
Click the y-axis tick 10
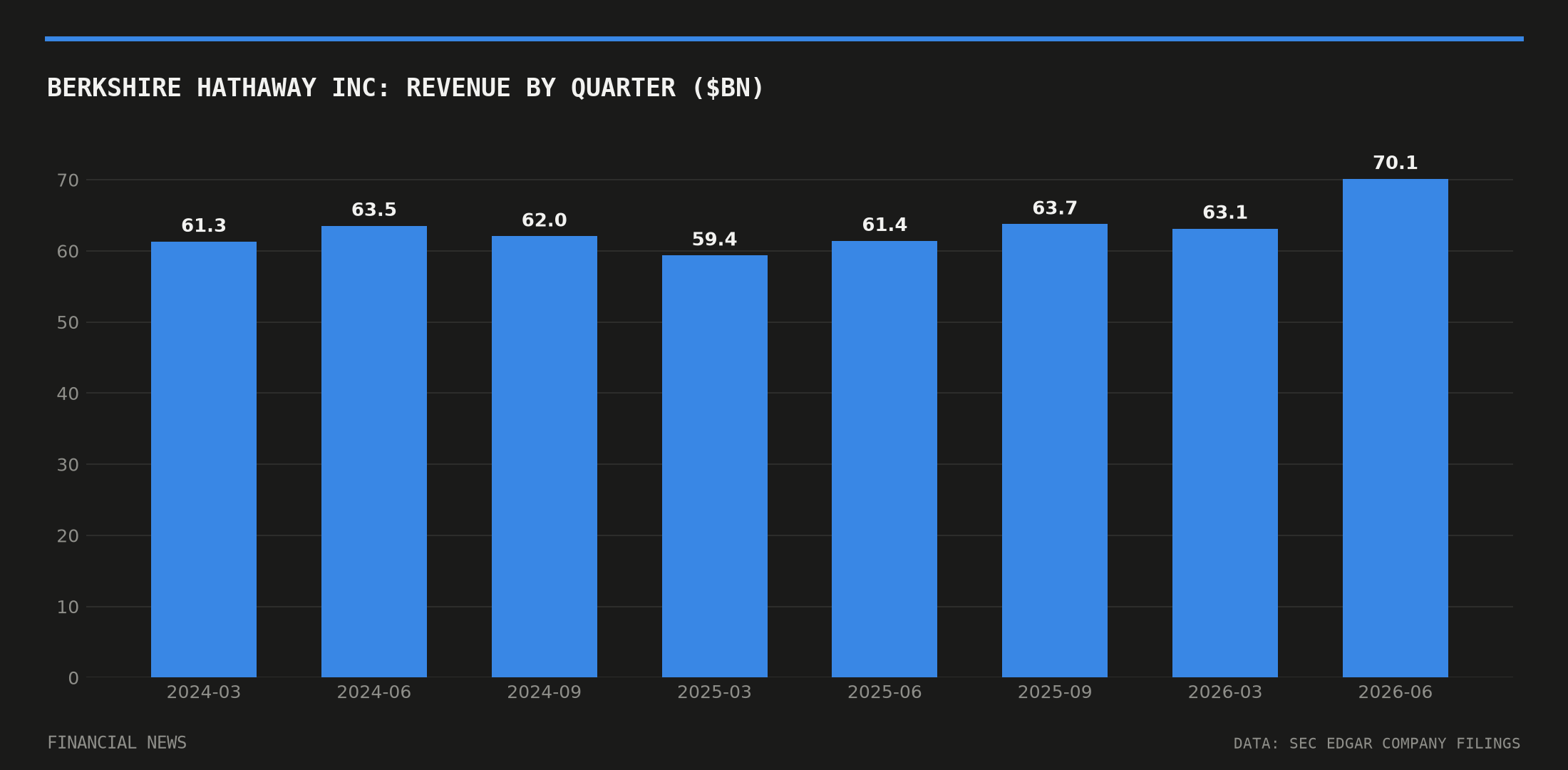click(x=68, y=607)
